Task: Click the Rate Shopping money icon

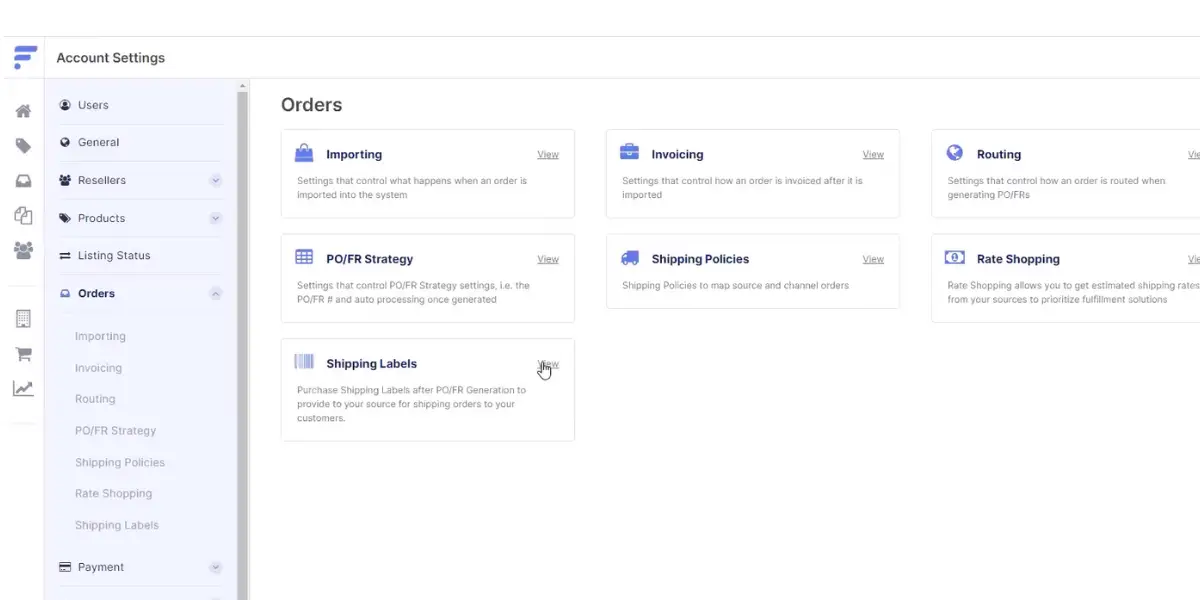Action: [x=955, y=258]
